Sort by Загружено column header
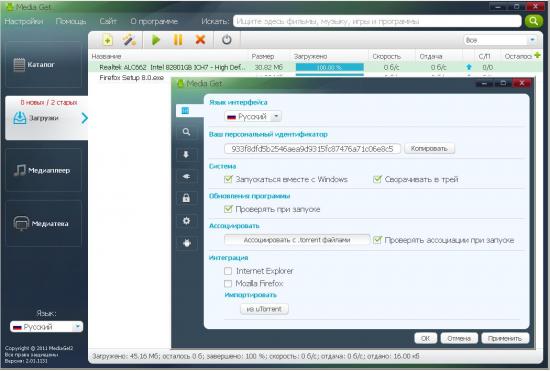This screenshot has width=550, height=371. 310,56
